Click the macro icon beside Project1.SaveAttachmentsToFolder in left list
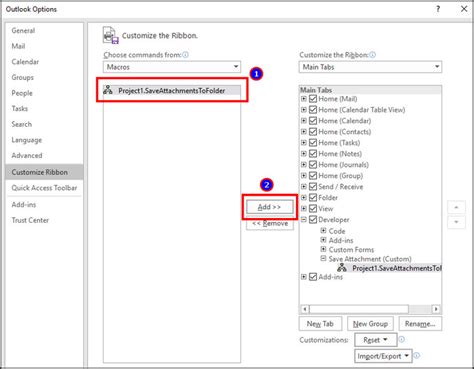 tap(108, 90)
